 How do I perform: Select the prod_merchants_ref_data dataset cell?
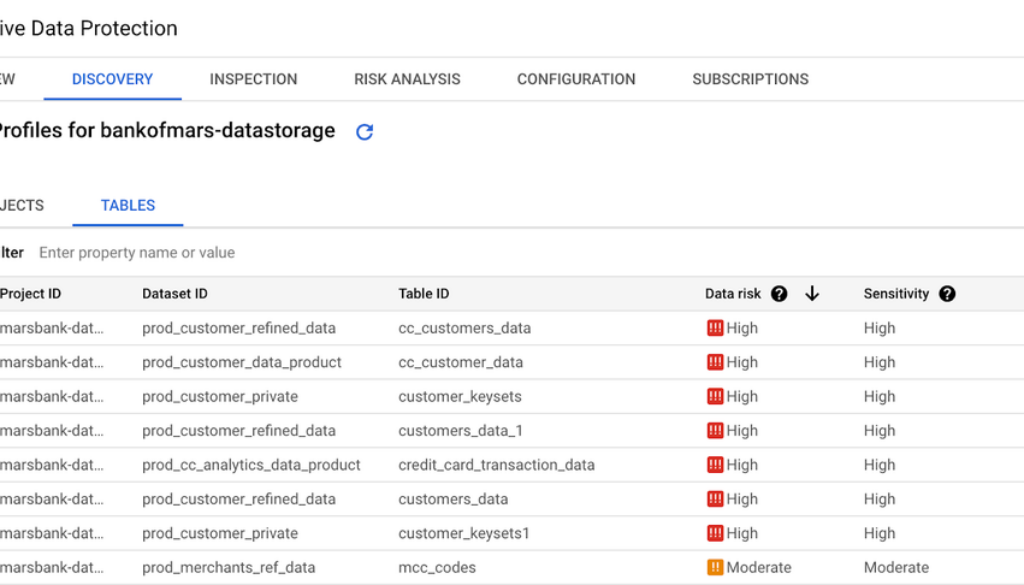229,567
